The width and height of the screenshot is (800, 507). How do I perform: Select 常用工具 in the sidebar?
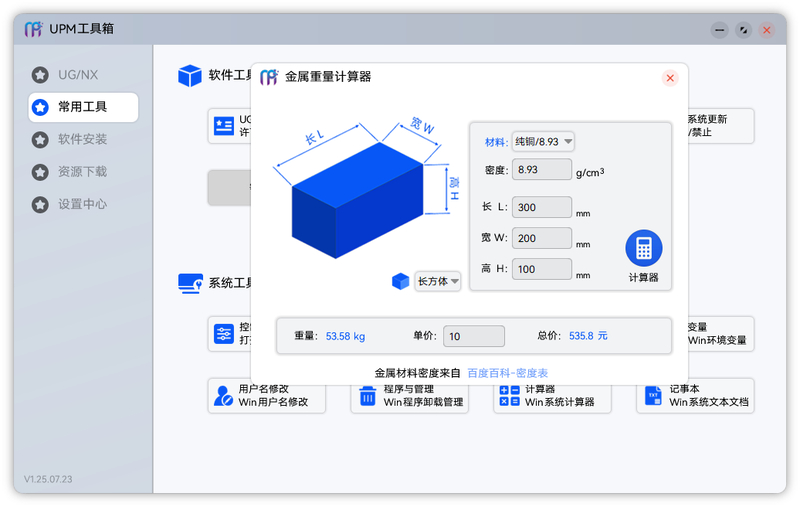click(x=83, y=107)
